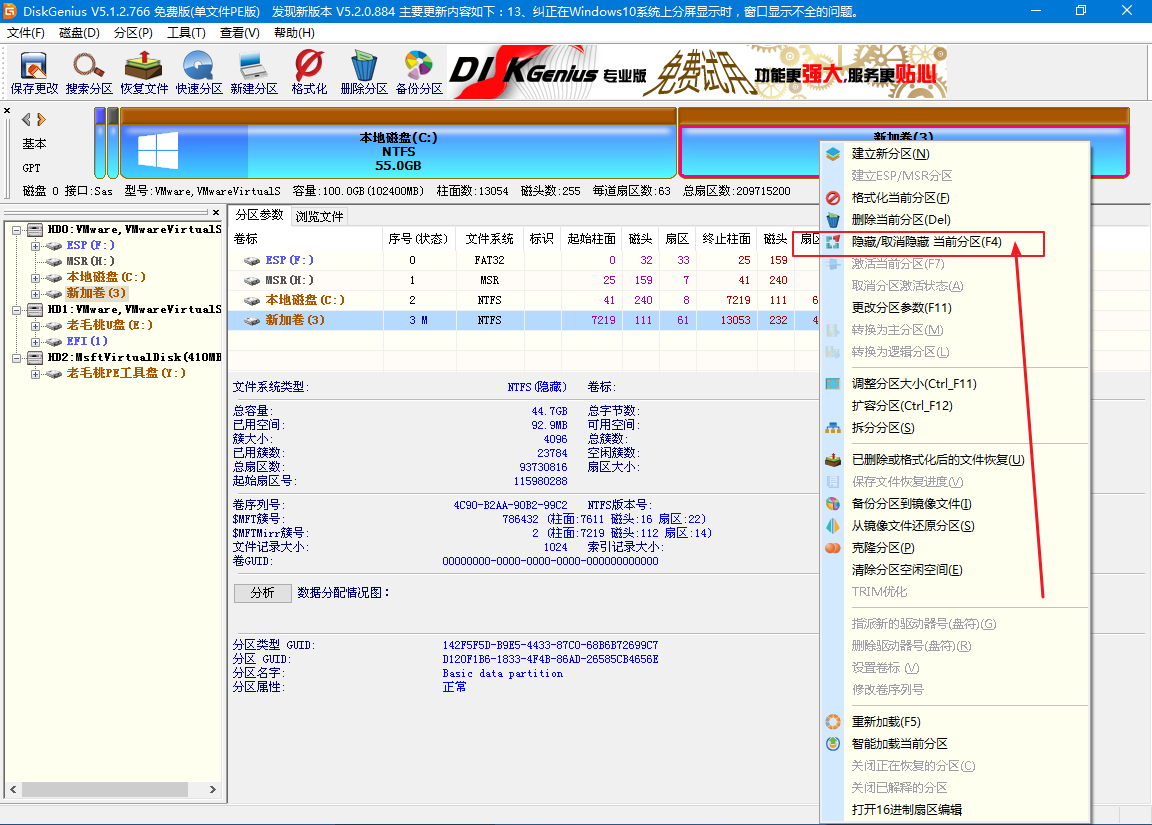Click the icon beside 建立新分区(N)
Image resolution: width=1152 pixels, height=825 pixels.
(832, 154)
